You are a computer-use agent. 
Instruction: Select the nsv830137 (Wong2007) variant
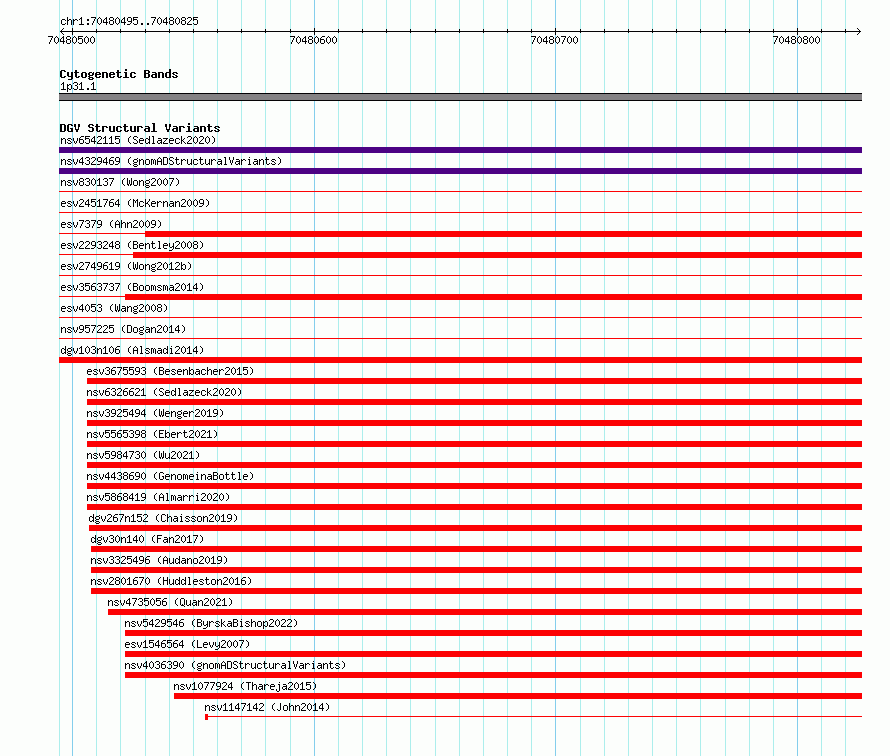(120, 182)
